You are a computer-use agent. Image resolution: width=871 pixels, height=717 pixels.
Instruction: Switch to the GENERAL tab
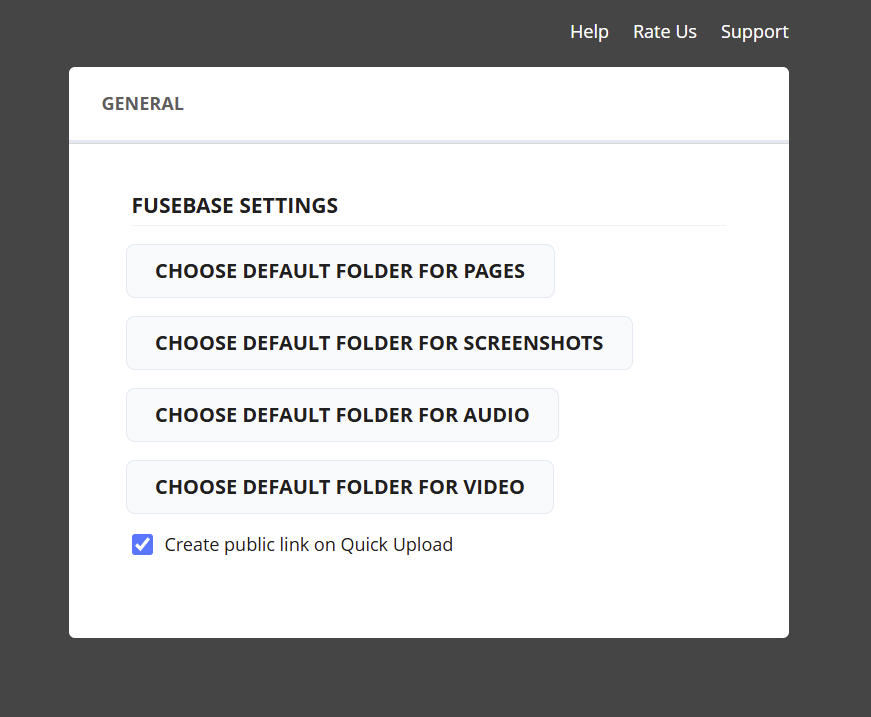point(143,104)
